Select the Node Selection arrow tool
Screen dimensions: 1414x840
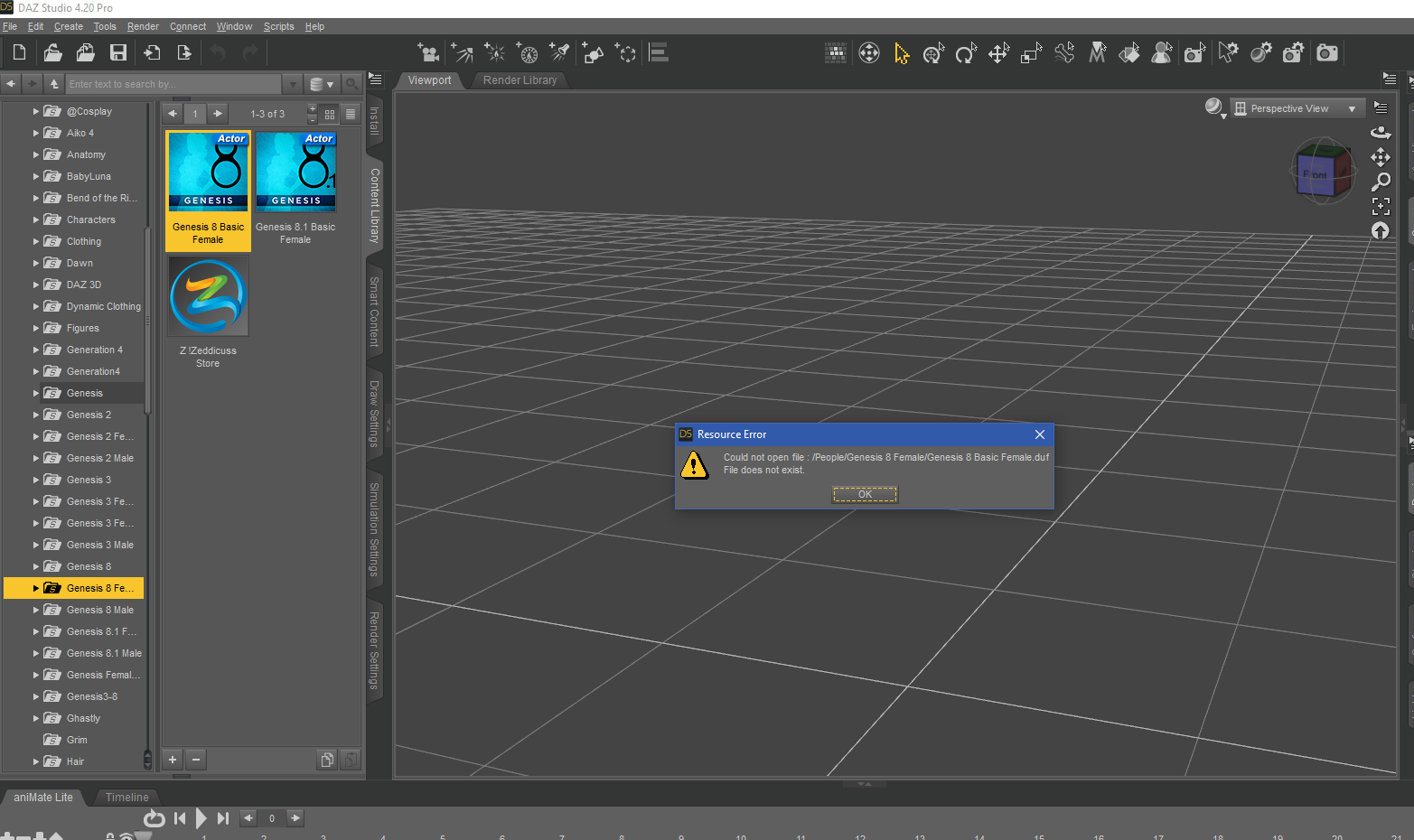[x=902, y=53]
